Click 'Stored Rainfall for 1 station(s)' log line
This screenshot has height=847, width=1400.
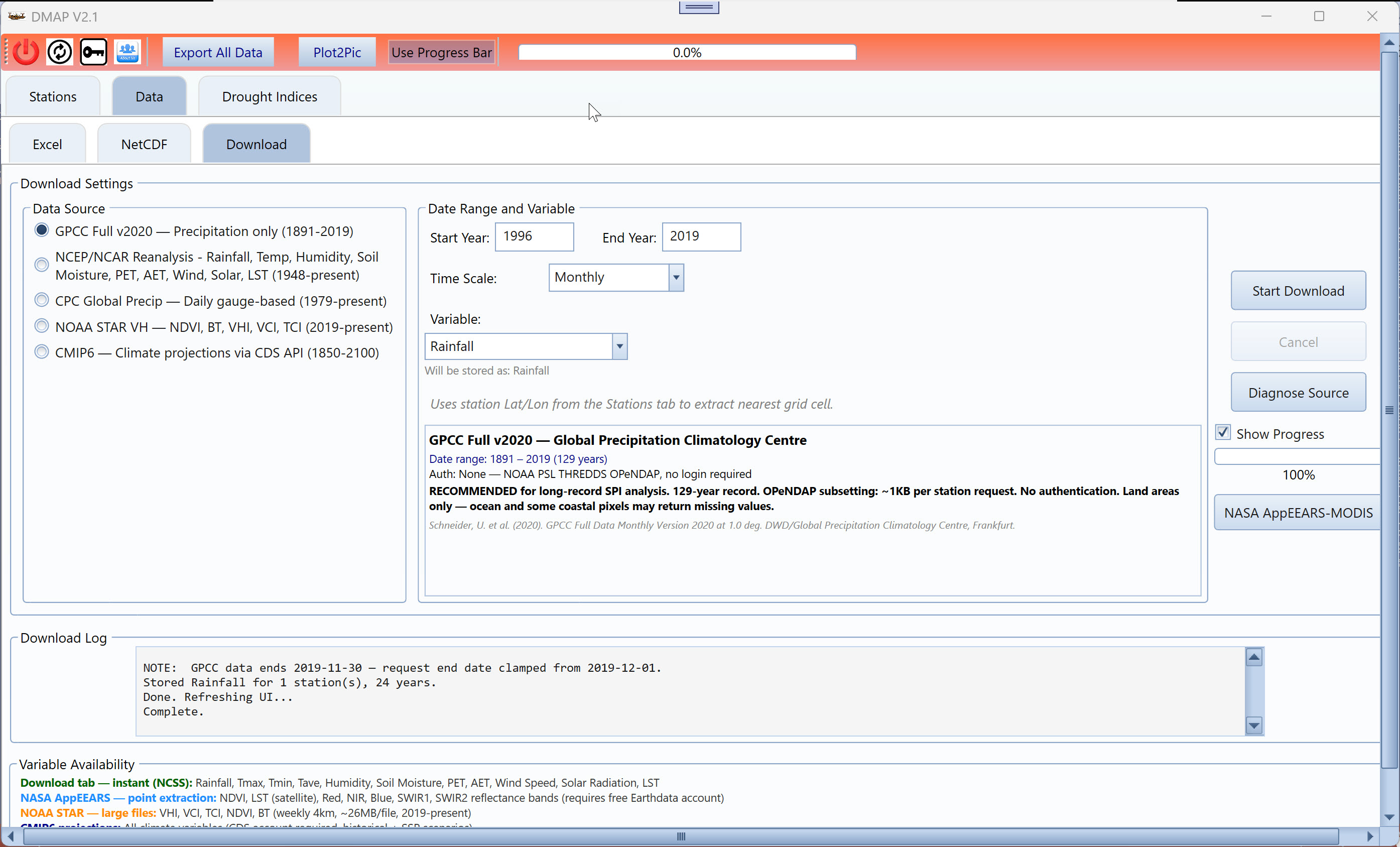(x=290, y=682)
